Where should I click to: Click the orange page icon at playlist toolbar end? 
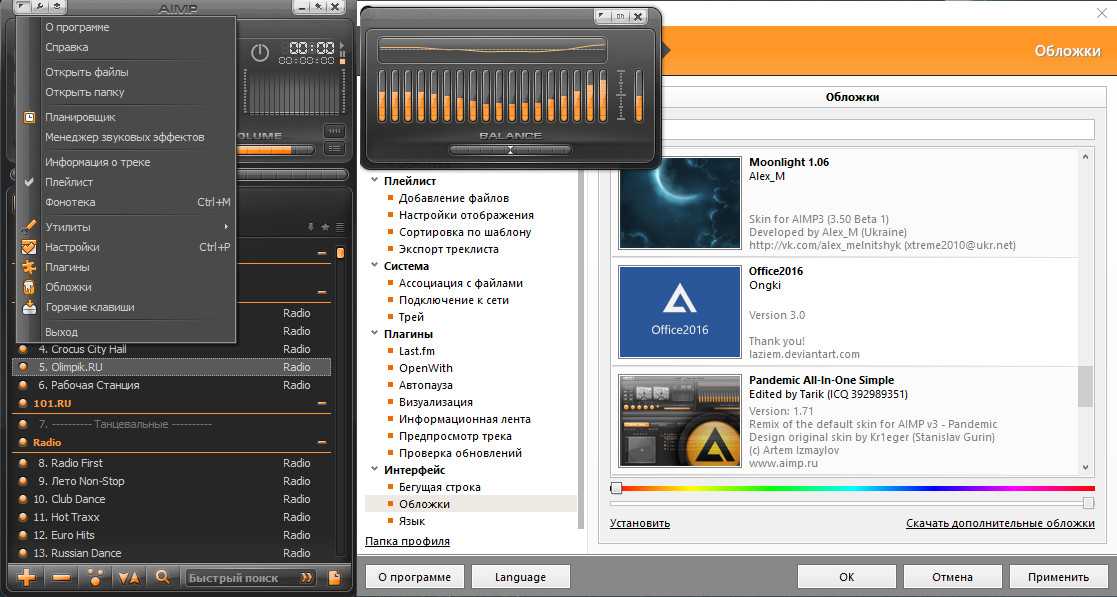coord(334,578)
